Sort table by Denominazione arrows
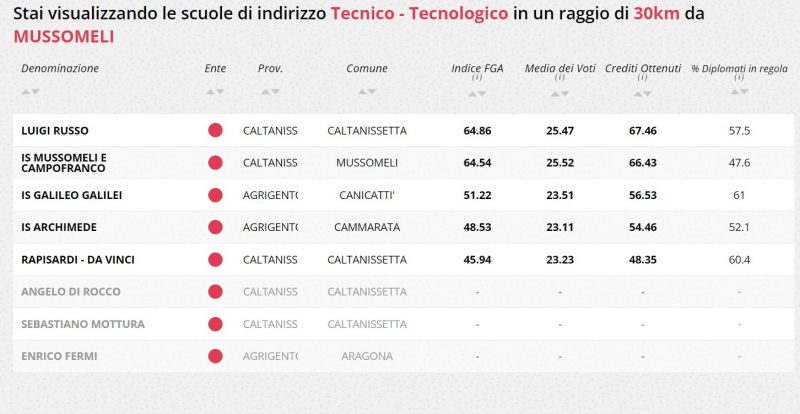 [x=30, y=92]
